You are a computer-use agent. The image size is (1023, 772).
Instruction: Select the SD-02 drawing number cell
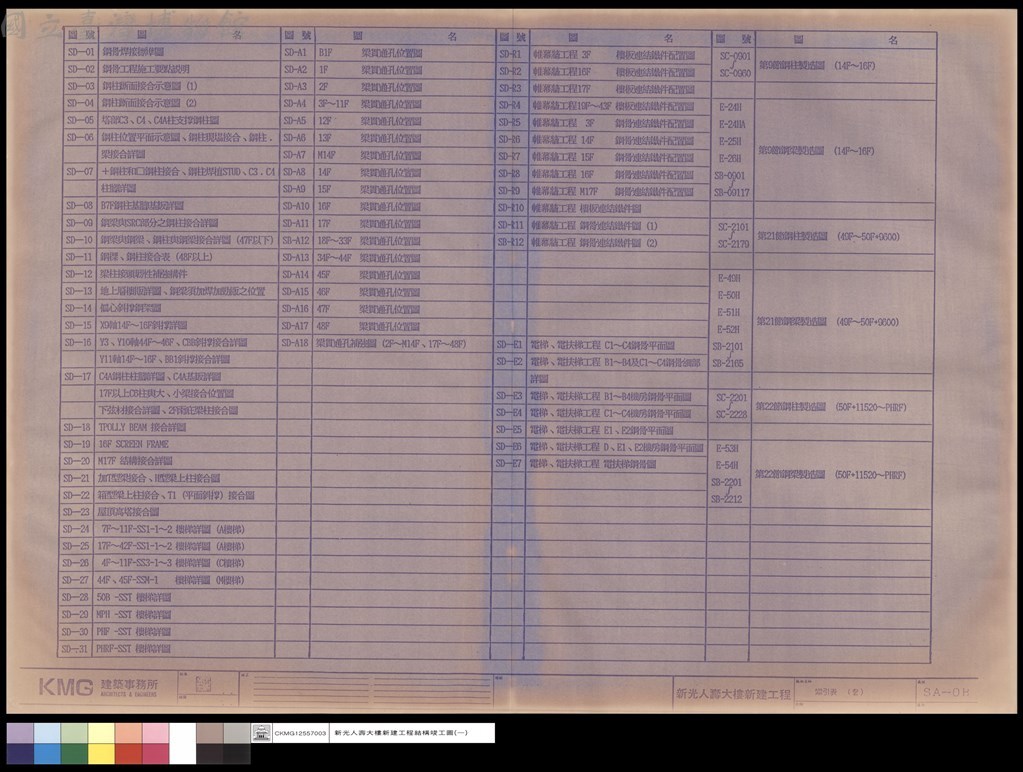(x=81, y=69)
